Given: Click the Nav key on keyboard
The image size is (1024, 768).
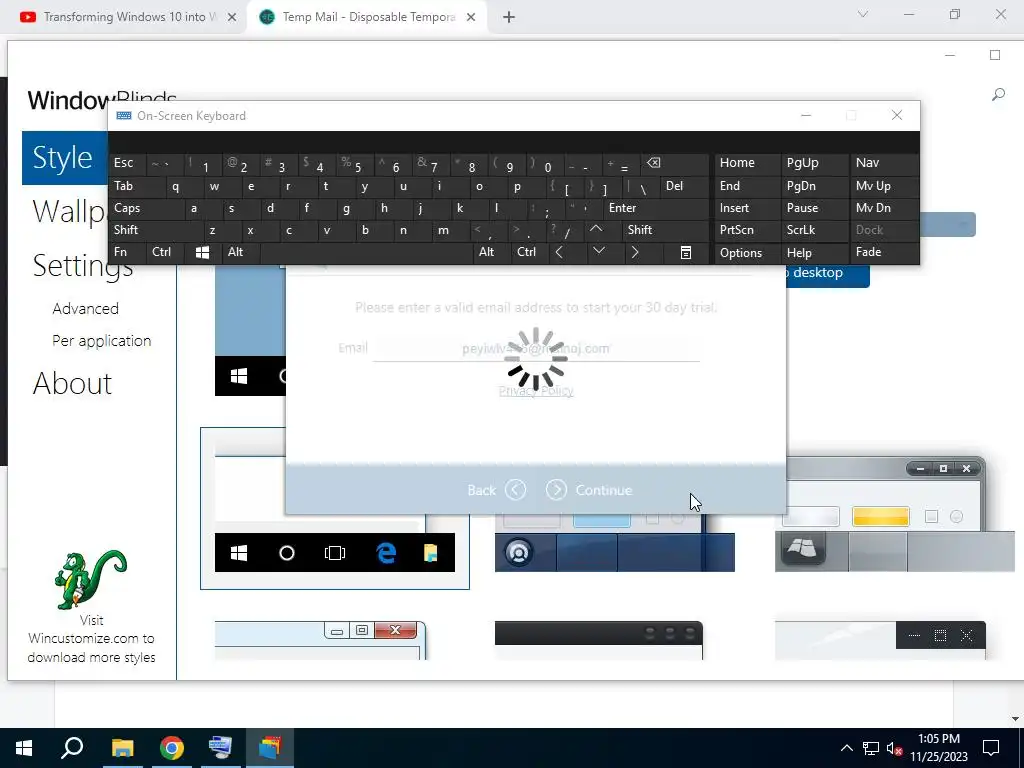Looking at the screenshot, I should (884, 163).
